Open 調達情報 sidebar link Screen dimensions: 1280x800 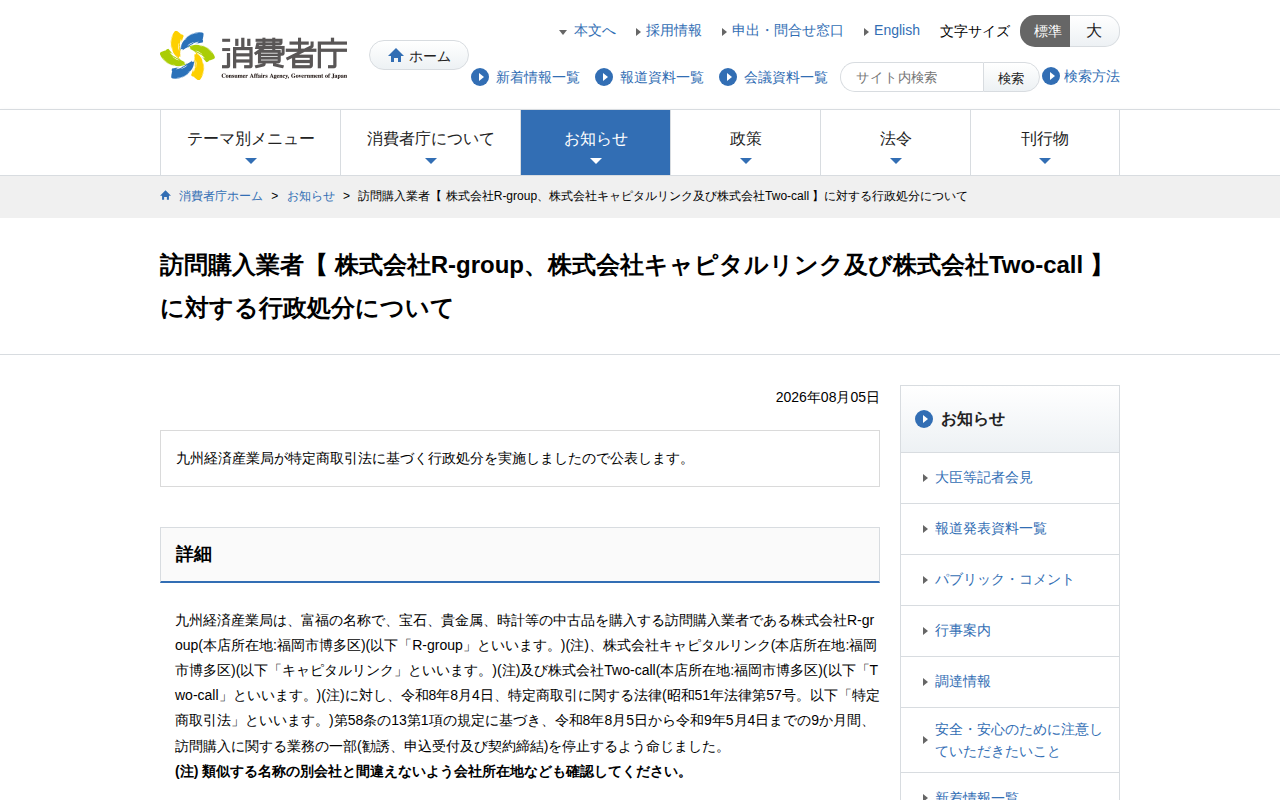pyautogui.click(x=1010, y=682)
